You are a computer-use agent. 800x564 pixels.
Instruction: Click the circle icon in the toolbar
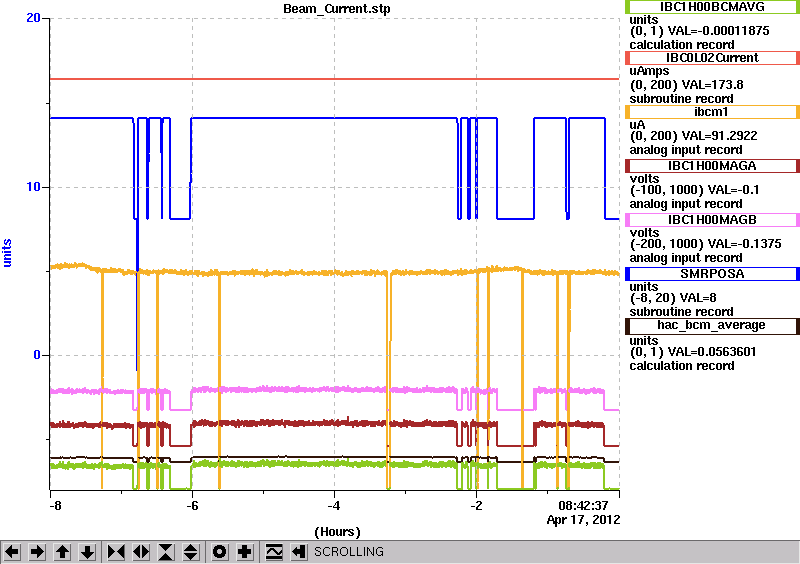pyautogui.click(x=220, y=552)
